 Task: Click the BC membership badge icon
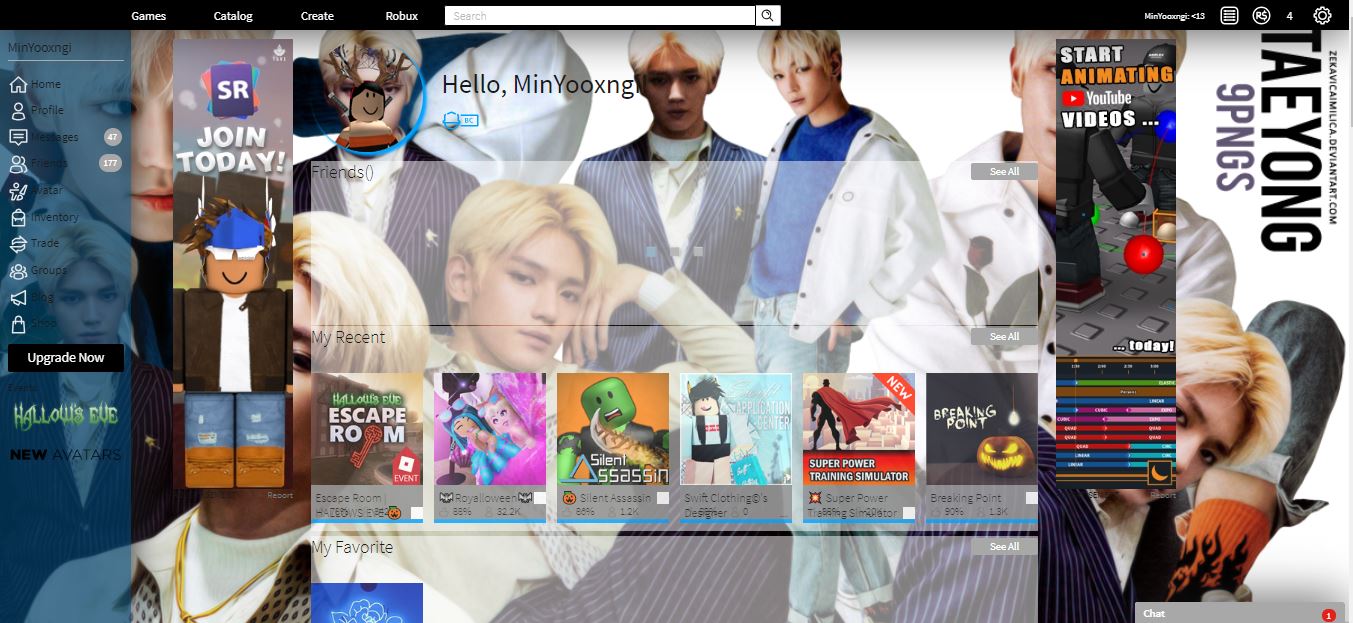coord(460,120)
